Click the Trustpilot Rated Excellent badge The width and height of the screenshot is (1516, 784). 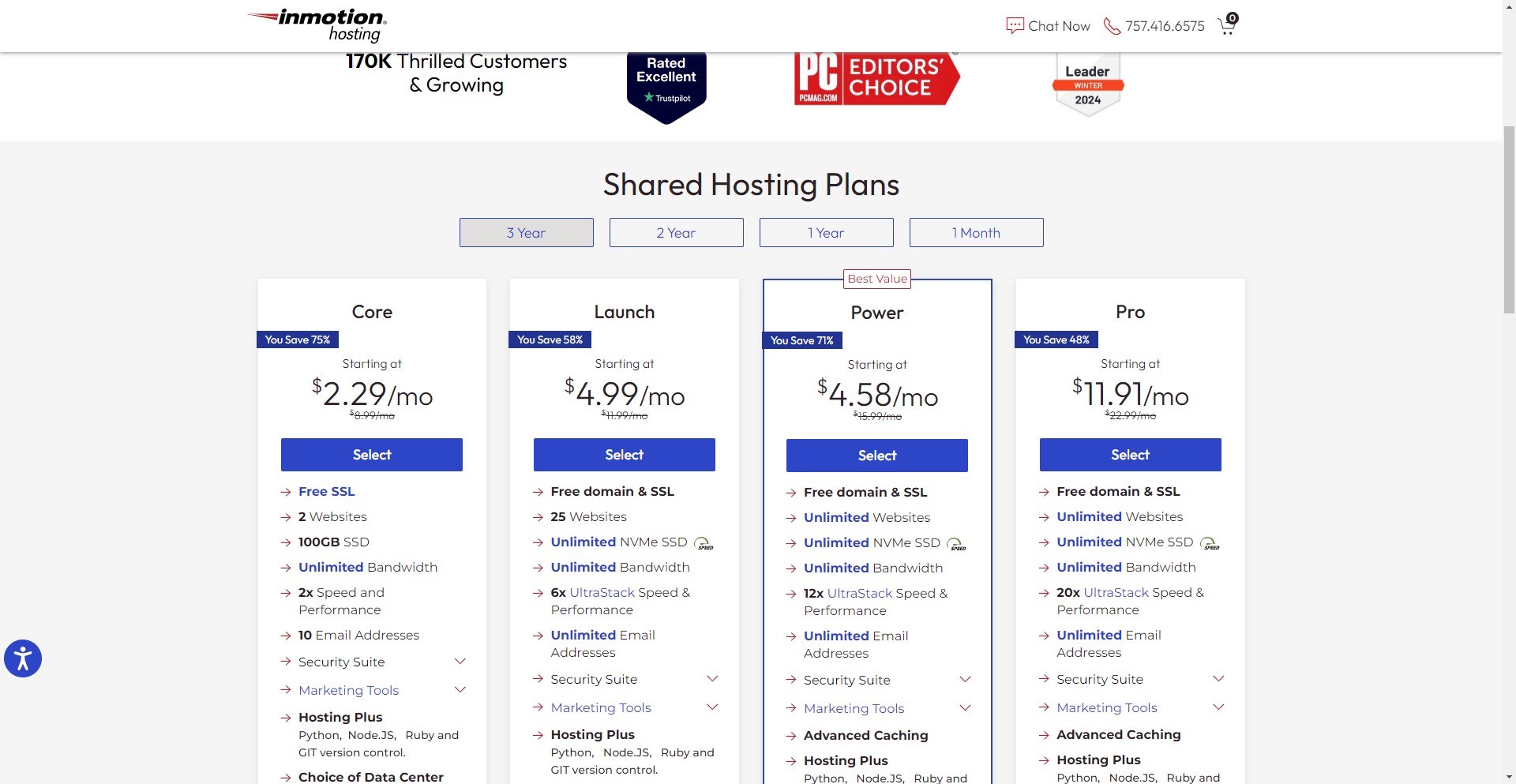point(666,85)
